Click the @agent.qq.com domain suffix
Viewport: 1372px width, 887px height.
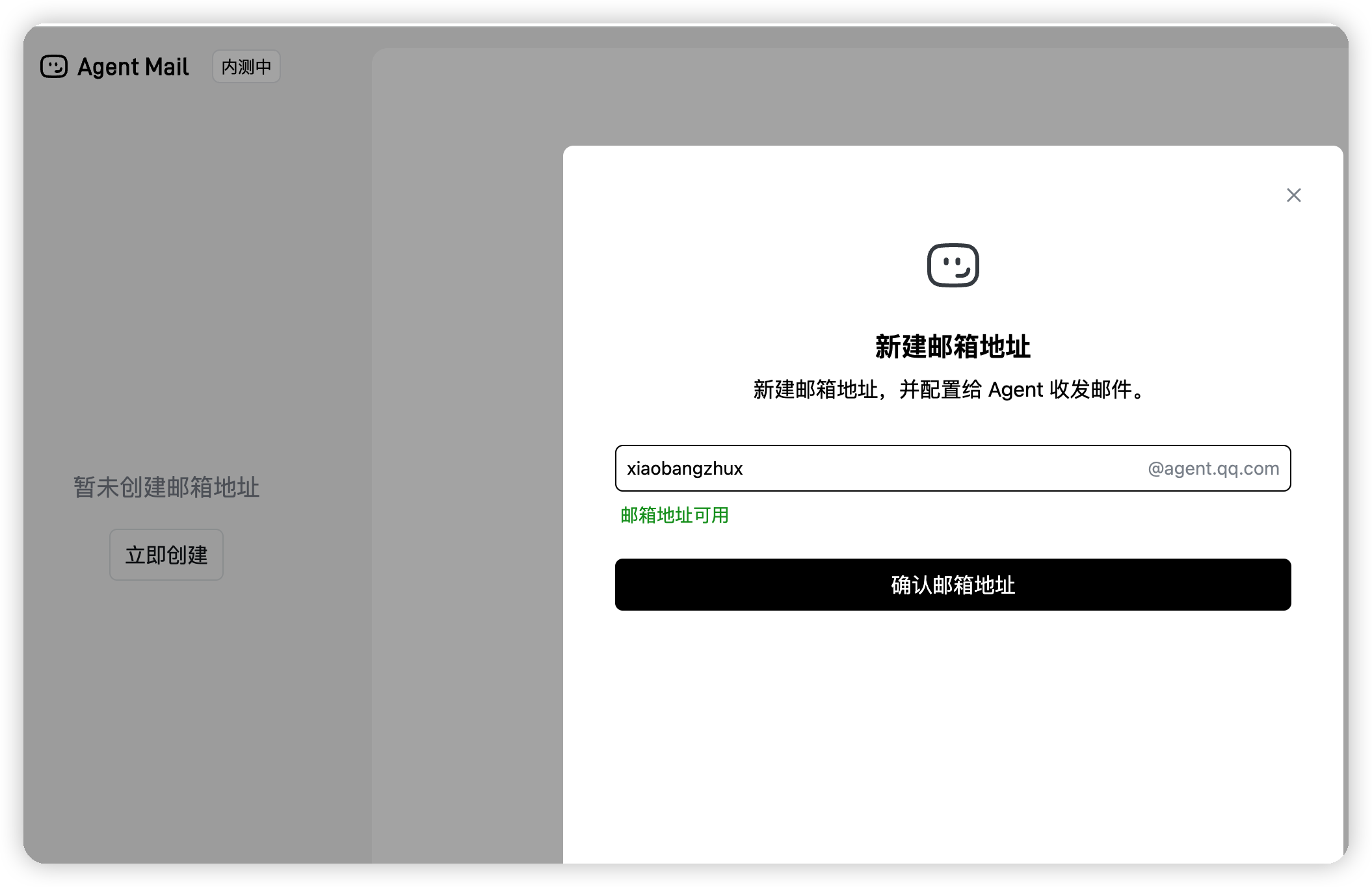tap(1213, 468)
